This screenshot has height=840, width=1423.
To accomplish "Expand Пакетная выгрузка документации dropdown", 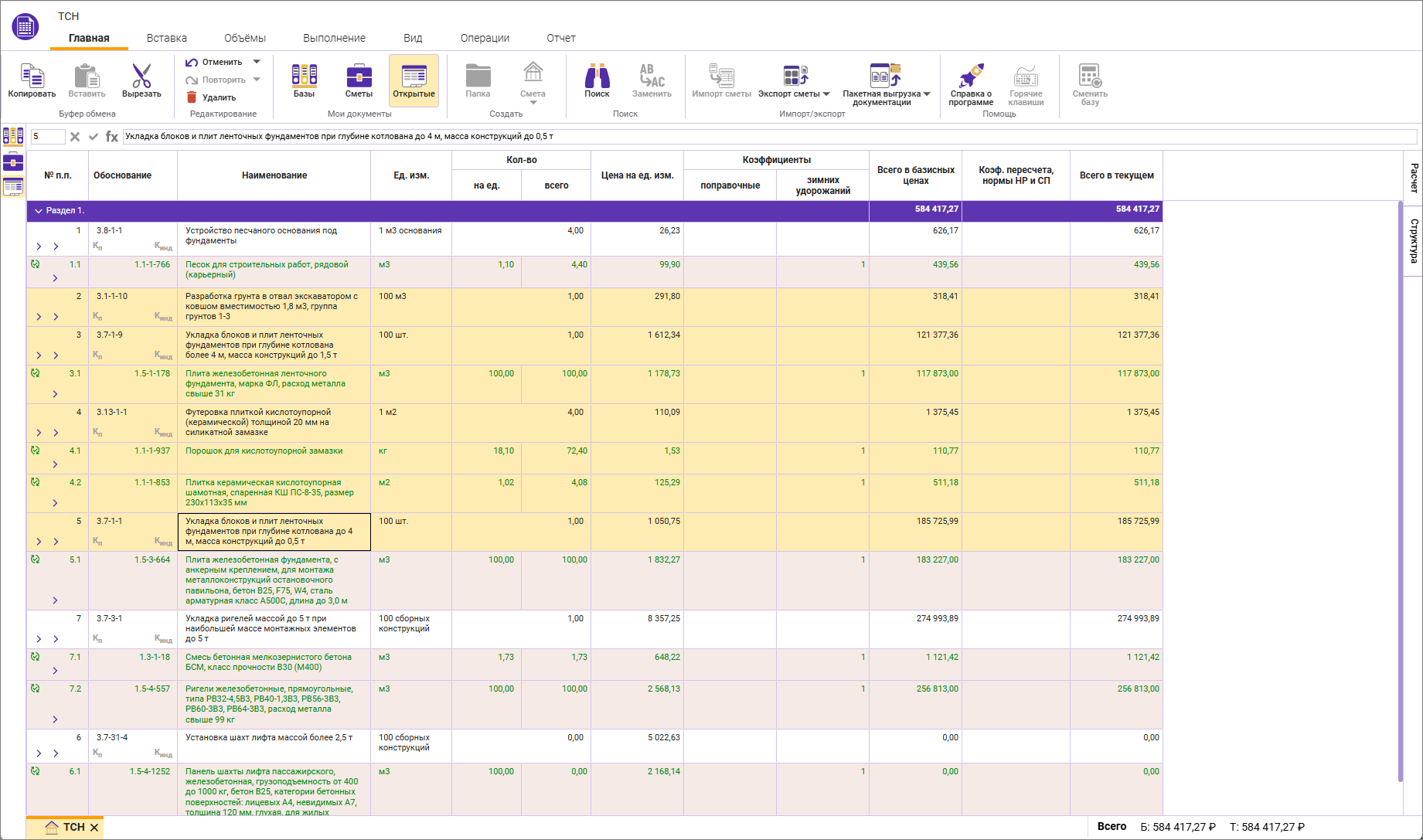I will pos(927,94).
